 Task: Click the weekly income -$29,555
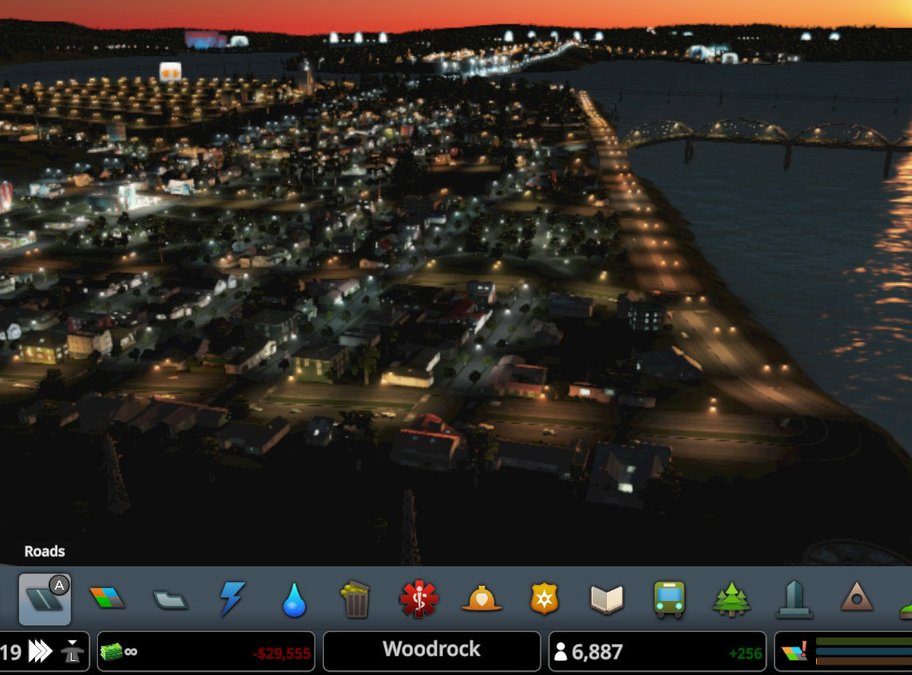click(x=282, y=654)
